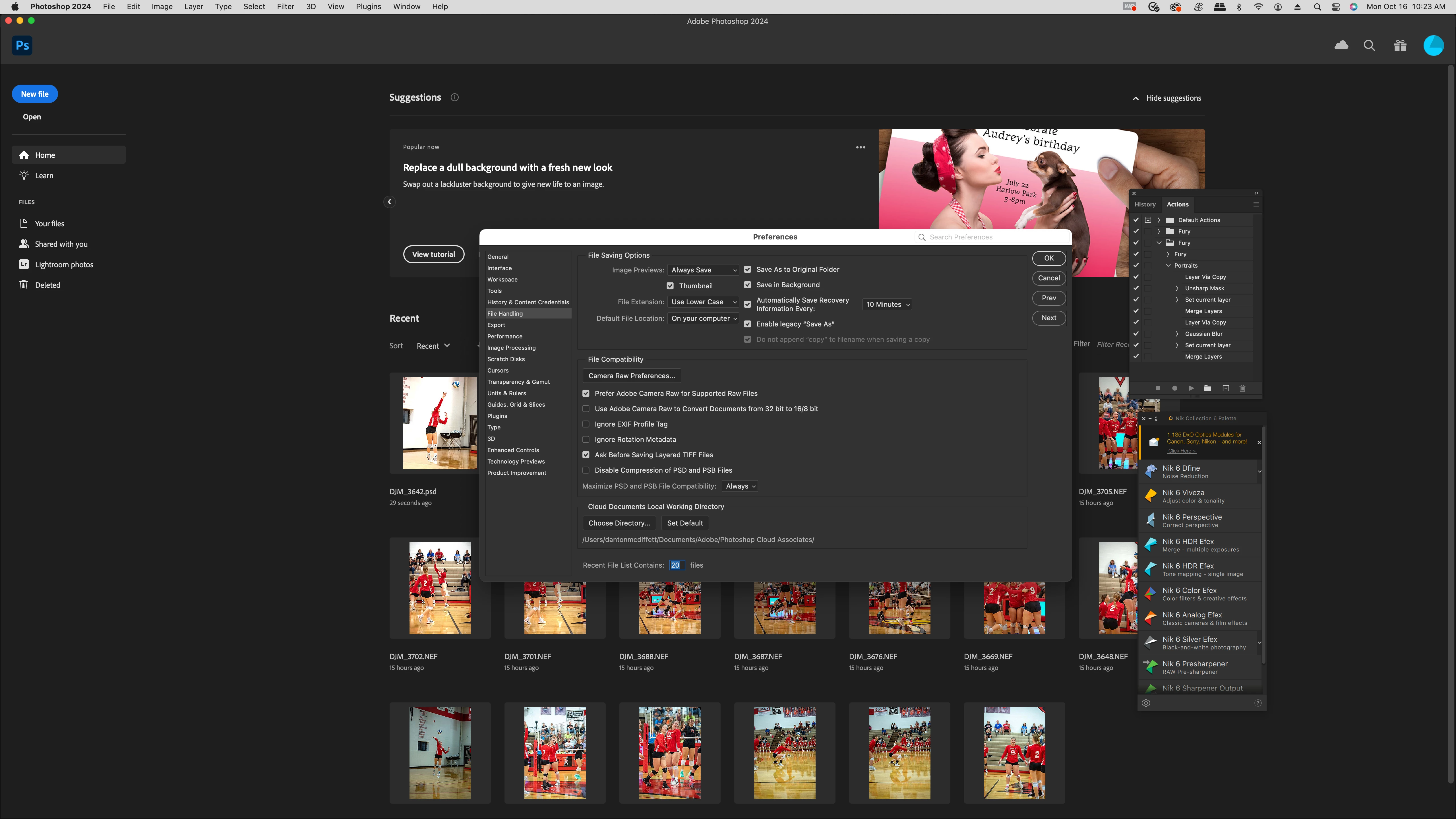This screenshot has height=819, width=1456.
Task: Click the trash icon in Actions panel
Action: click(1242, 388)
